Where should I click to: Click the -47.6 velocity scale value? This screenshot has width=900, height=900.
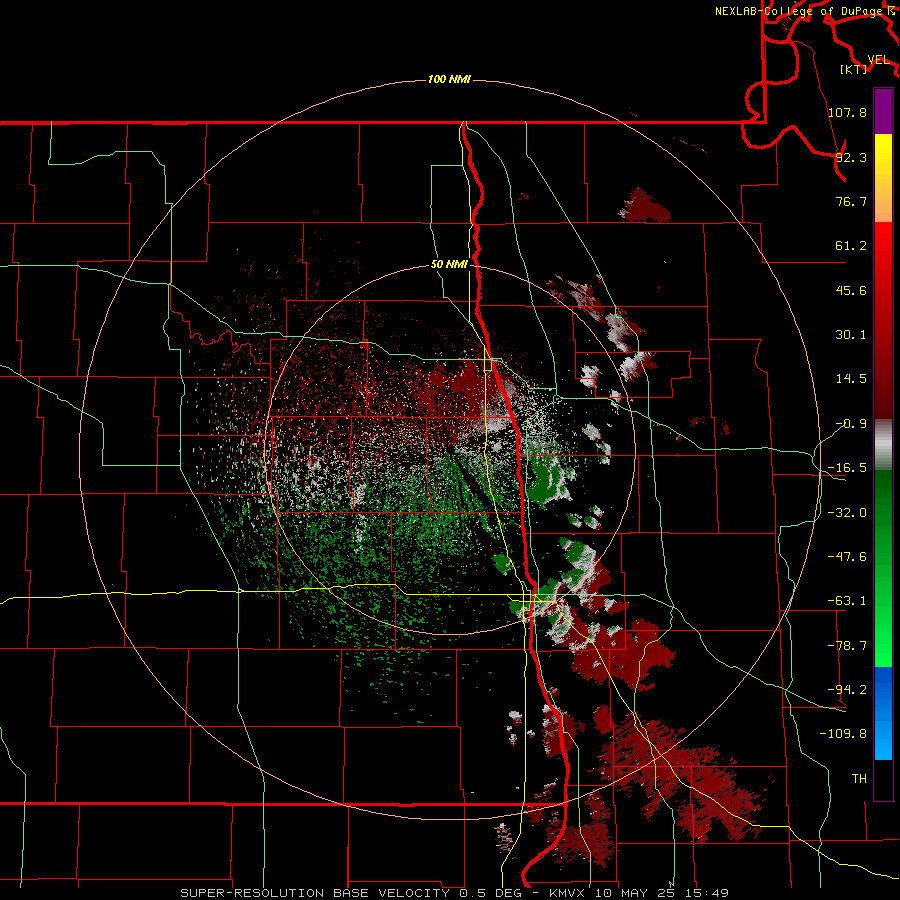point(847,557)
